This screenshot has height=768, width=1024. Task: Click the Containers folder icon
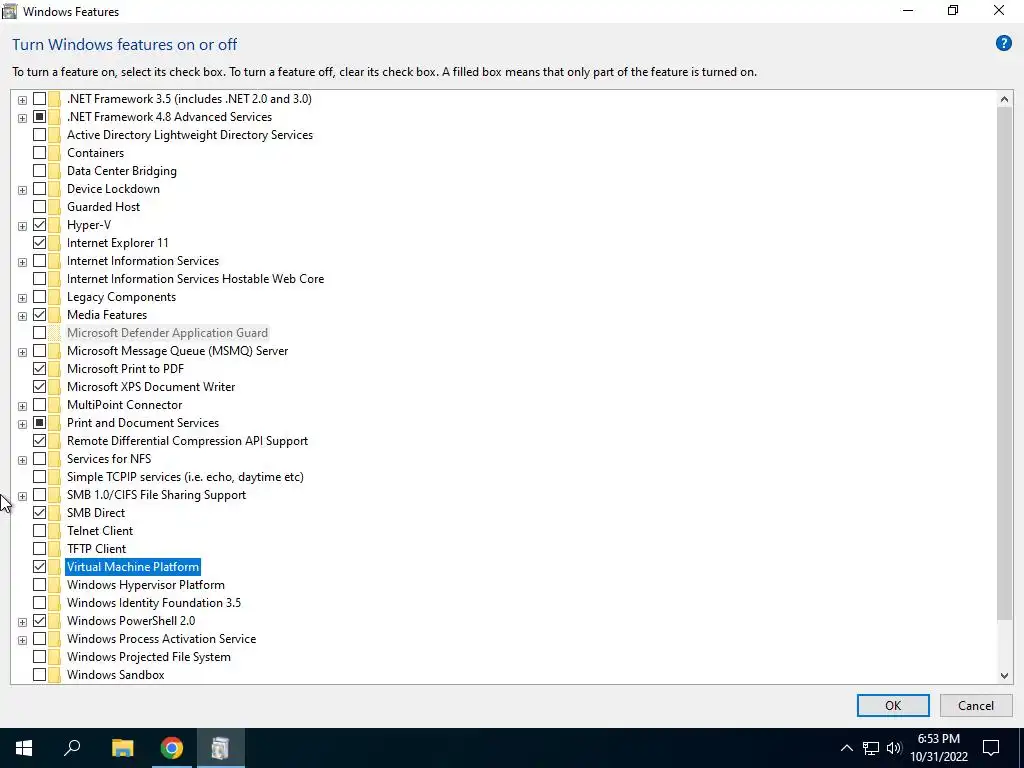tap(54, 153)
